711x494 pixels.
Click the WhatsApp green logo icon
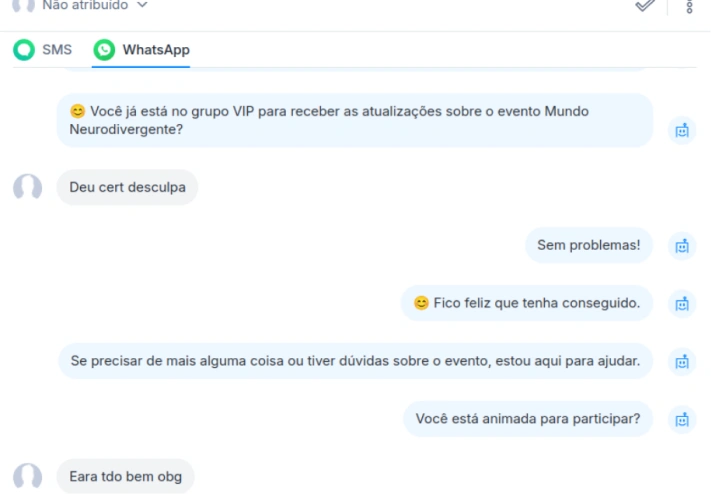(x=104, y=50)
